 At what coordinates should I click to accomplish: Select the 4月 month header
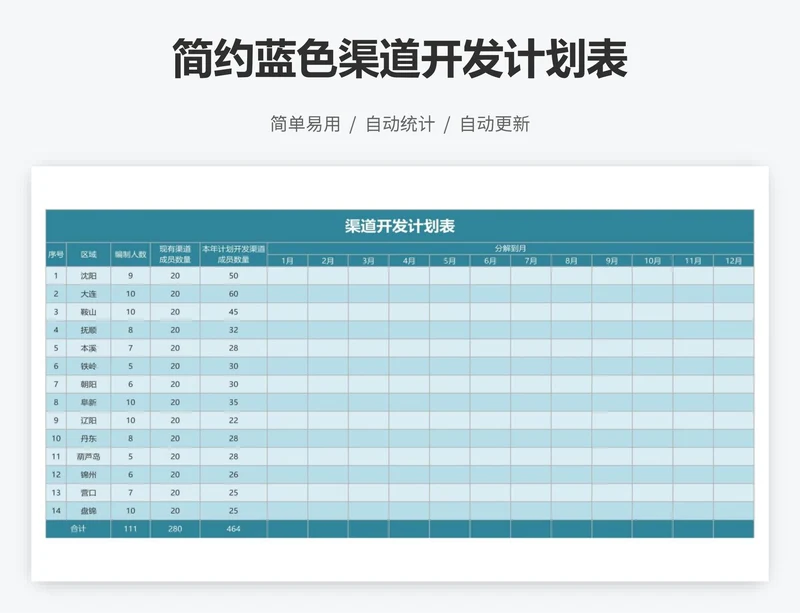pos(409,261)
